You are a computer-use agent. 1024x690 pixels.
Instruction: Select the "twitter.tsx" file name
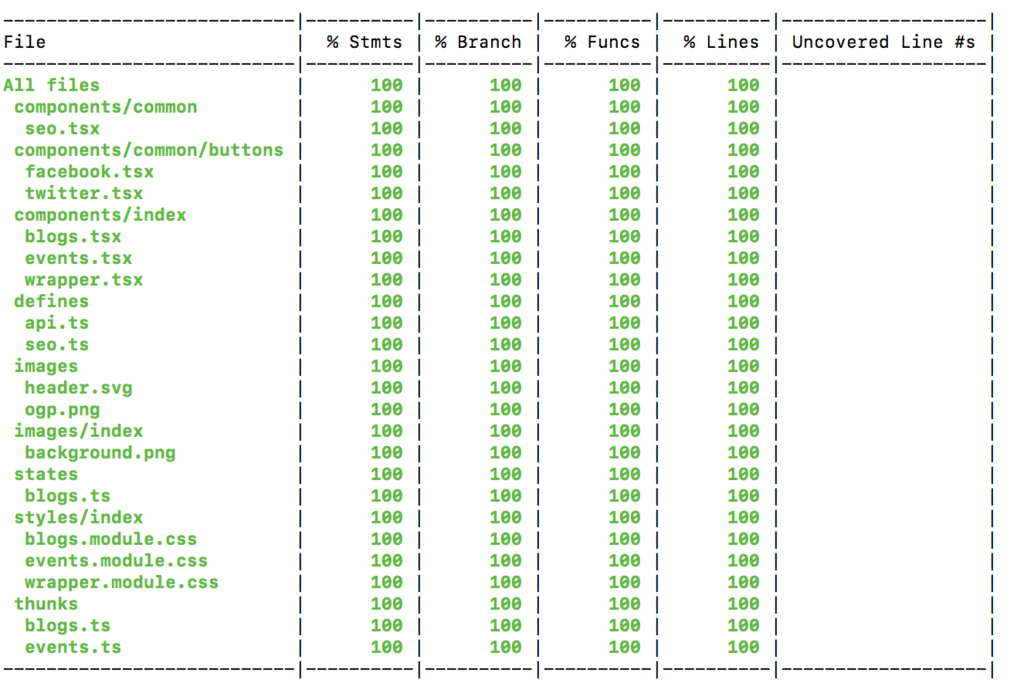pos(84,193)
